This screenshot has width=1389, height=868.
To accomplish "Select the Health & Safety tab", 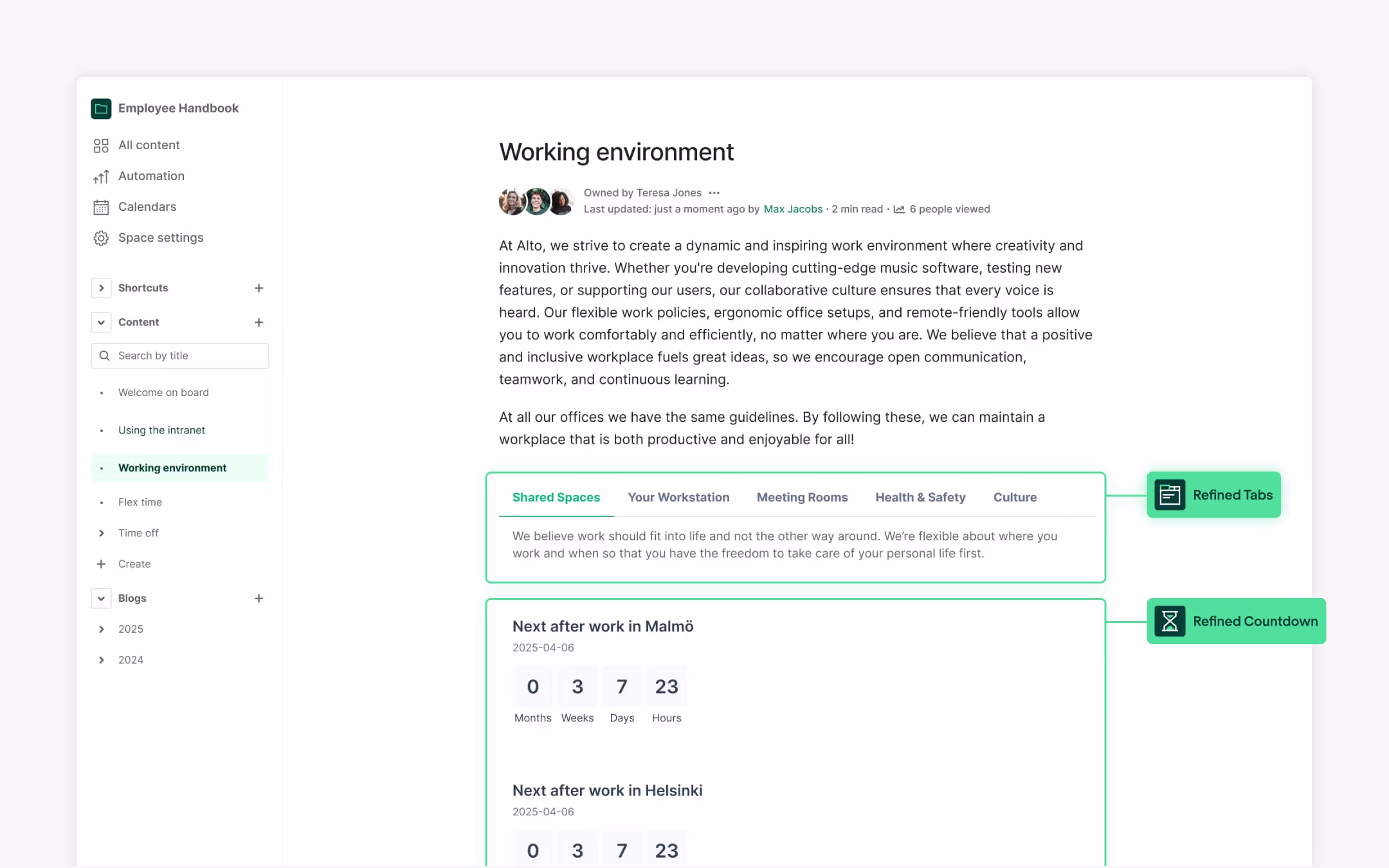I will pyautogui.click(x=920, y=497).
